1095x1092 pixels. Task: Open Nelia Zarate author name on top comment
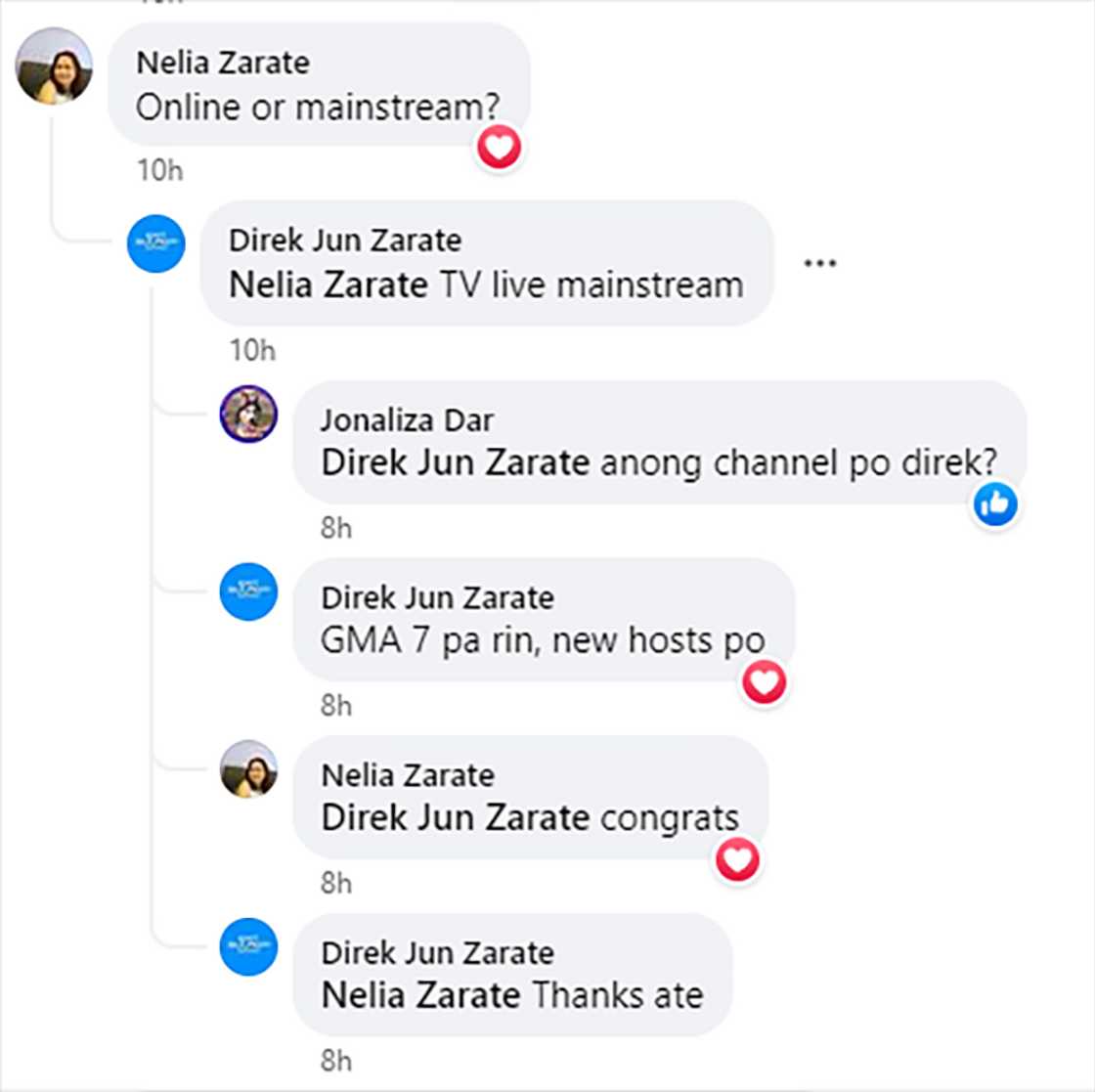point(223,63)
